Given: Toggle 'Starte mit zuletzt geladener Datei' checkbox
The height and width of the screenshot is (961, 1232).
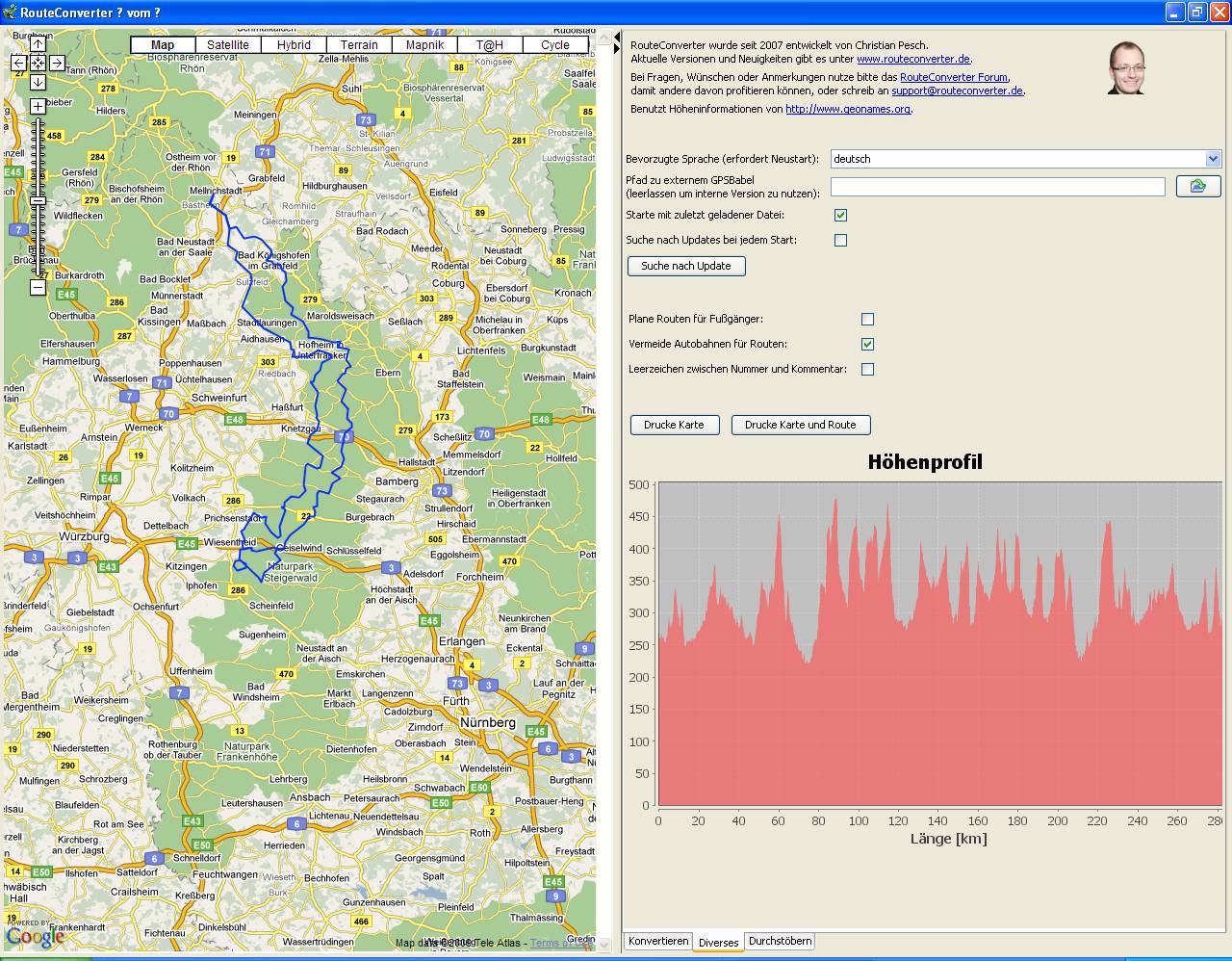Looking at the screenshot, I should pos(840,215).
